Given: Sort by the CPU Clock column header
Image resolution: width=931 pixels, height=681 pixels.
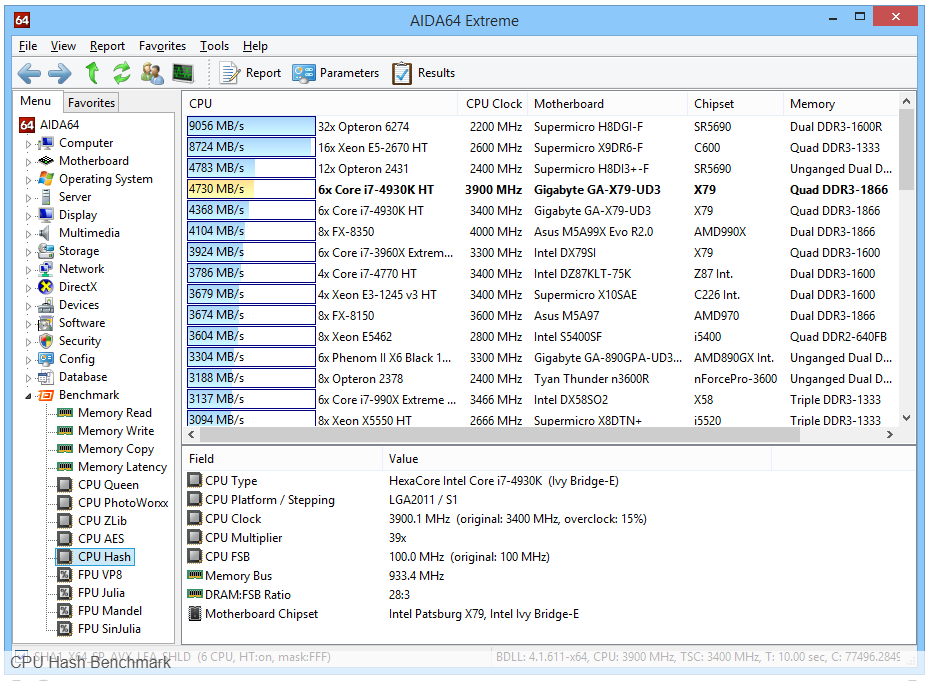Looking at the screenshot, I should tap(494, 104).
